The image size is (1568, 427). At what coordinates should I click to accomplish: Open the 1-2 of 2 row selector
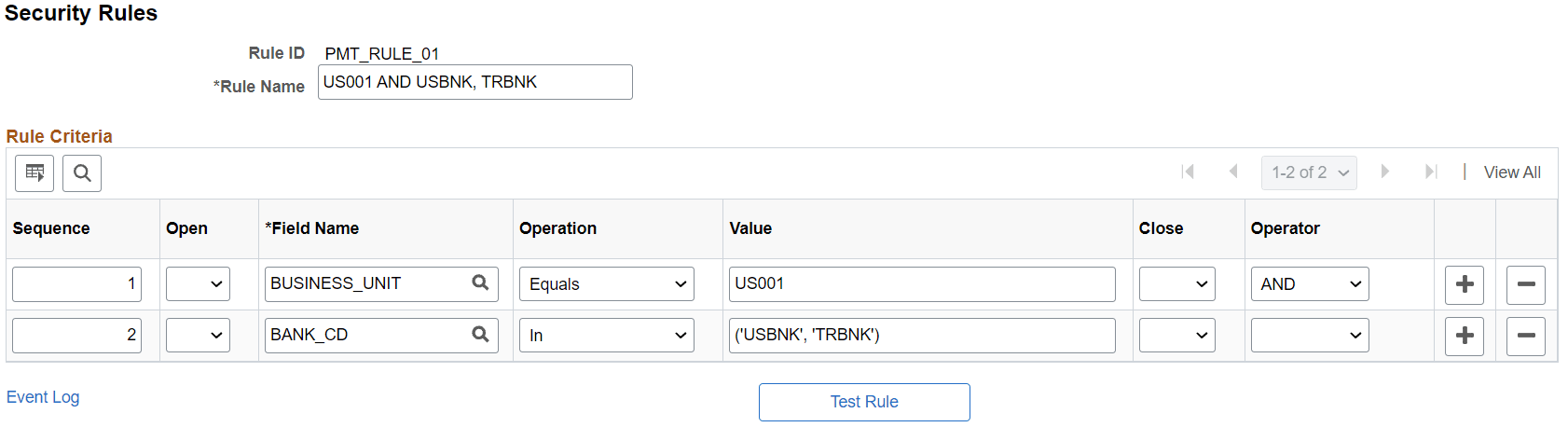click(1309, 172)
